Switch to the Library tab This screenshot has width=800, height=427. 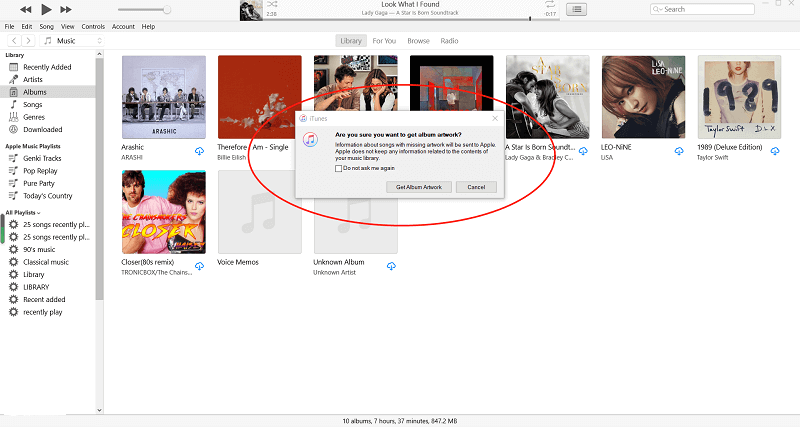tap(351, 41)
